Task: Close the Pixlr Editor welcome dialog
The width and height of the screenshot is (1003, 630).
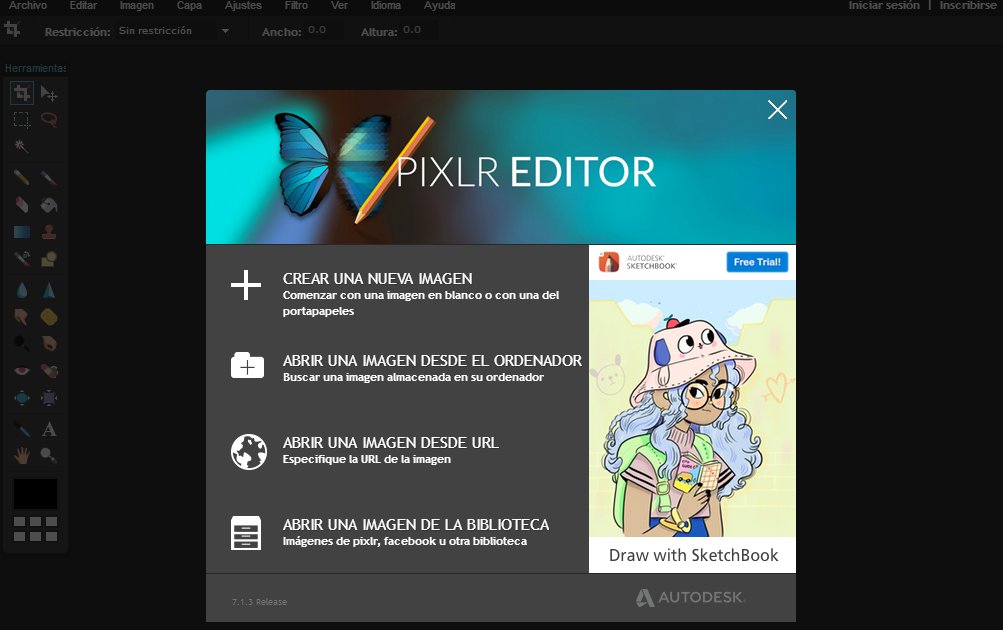Action: pyautogui.click(x=777, y=109)
